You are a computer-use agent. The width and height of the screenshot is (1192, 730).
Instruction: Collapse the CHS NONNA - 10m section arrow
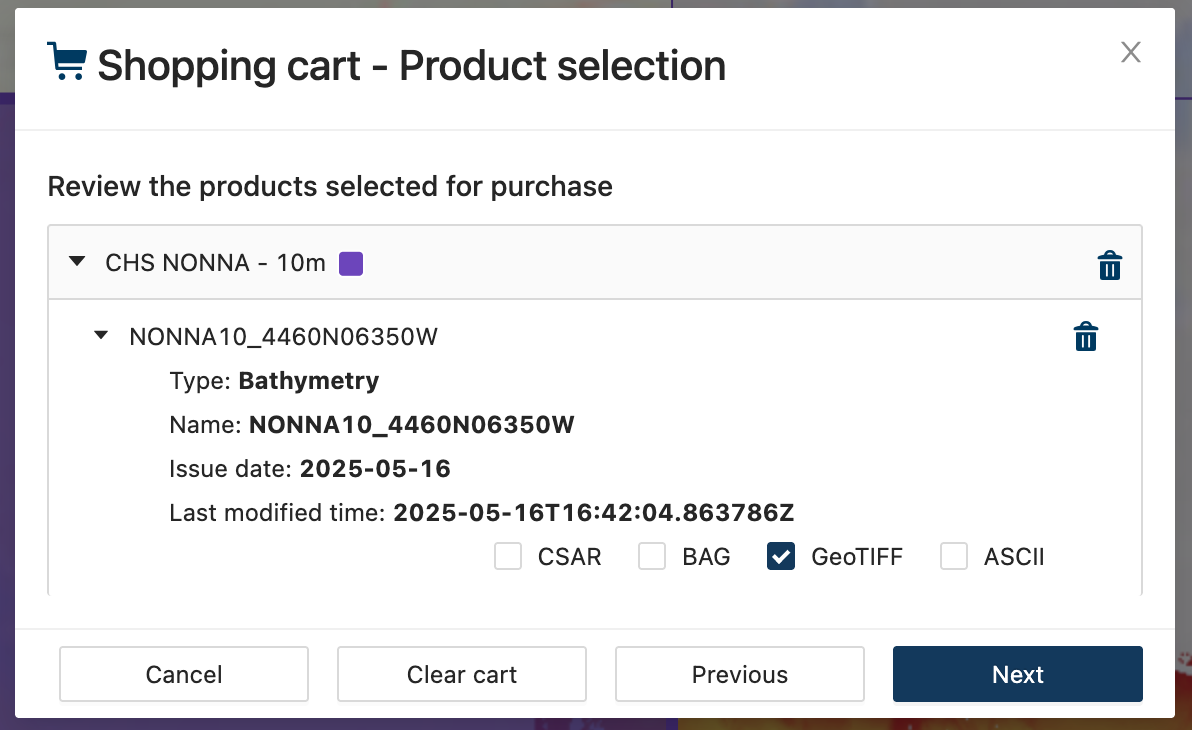[x=77, y=262]
